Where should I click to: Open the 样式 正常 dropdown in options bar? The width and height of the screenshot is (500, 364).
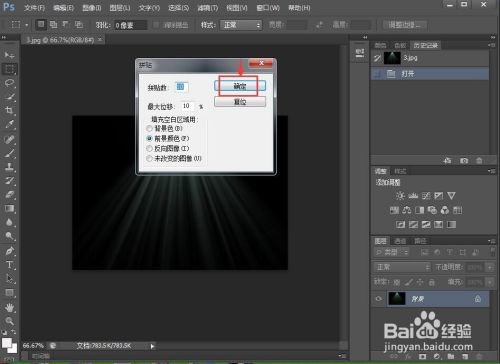pos(241,25)
